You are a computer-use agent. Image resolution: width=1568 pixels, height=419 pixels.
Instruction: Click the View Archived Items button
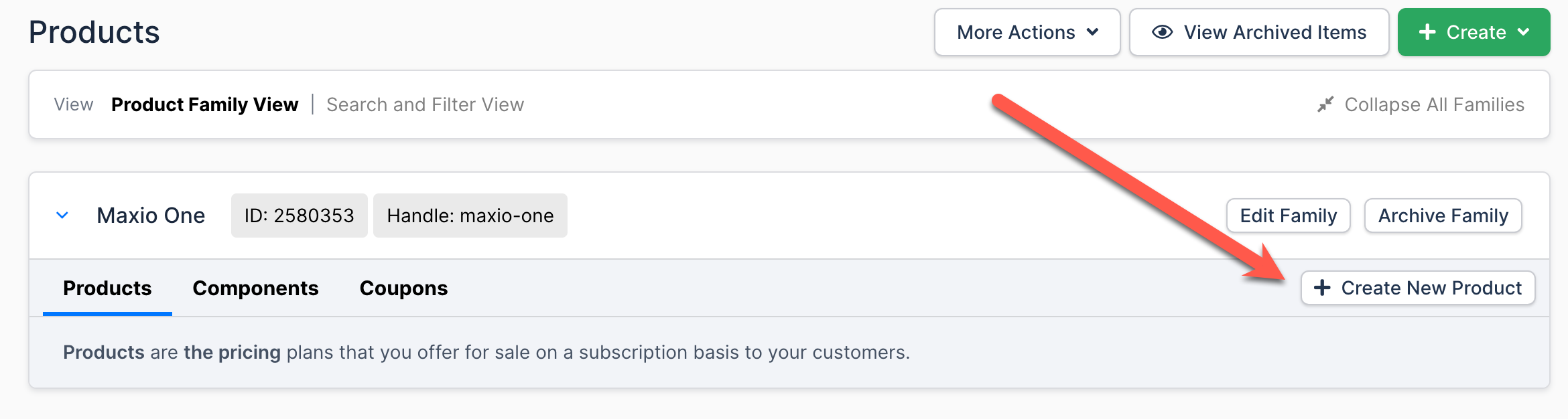pyautogui.click(x=1259, y=32)
